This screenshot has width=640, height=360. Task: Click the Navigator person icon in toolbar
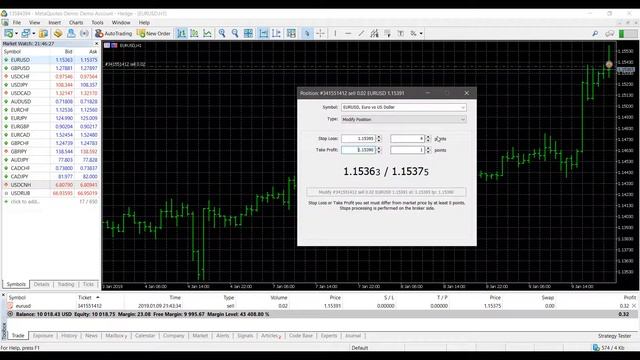coord(71,33)
